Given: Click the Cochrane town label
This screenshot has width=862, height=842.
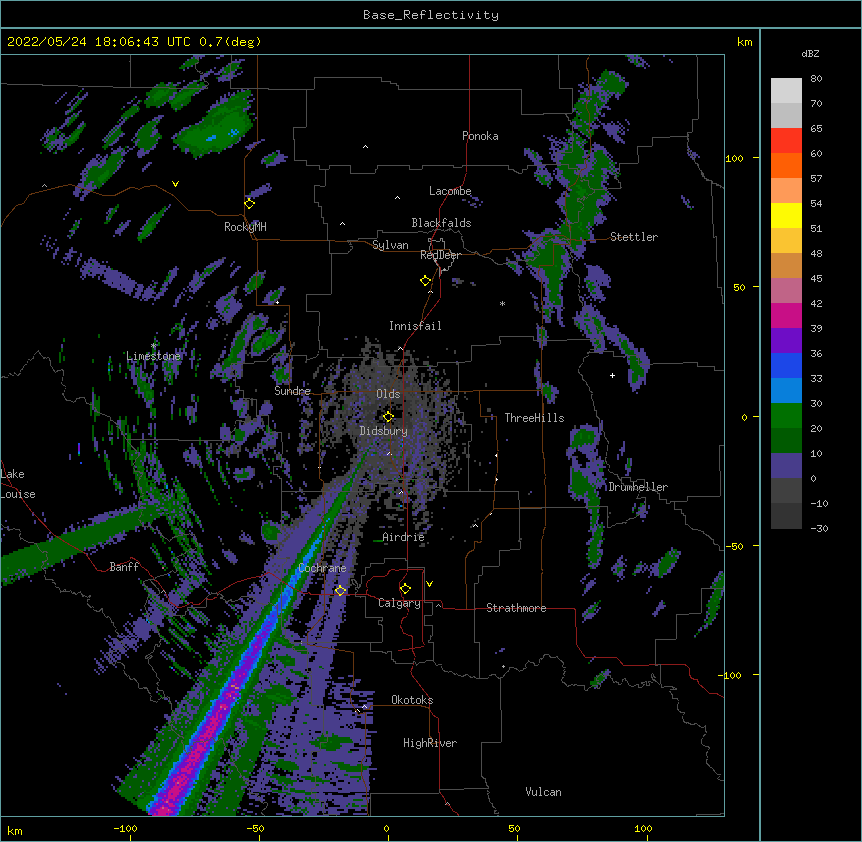Looking at the screenshot, I should (x=322, y=568).
